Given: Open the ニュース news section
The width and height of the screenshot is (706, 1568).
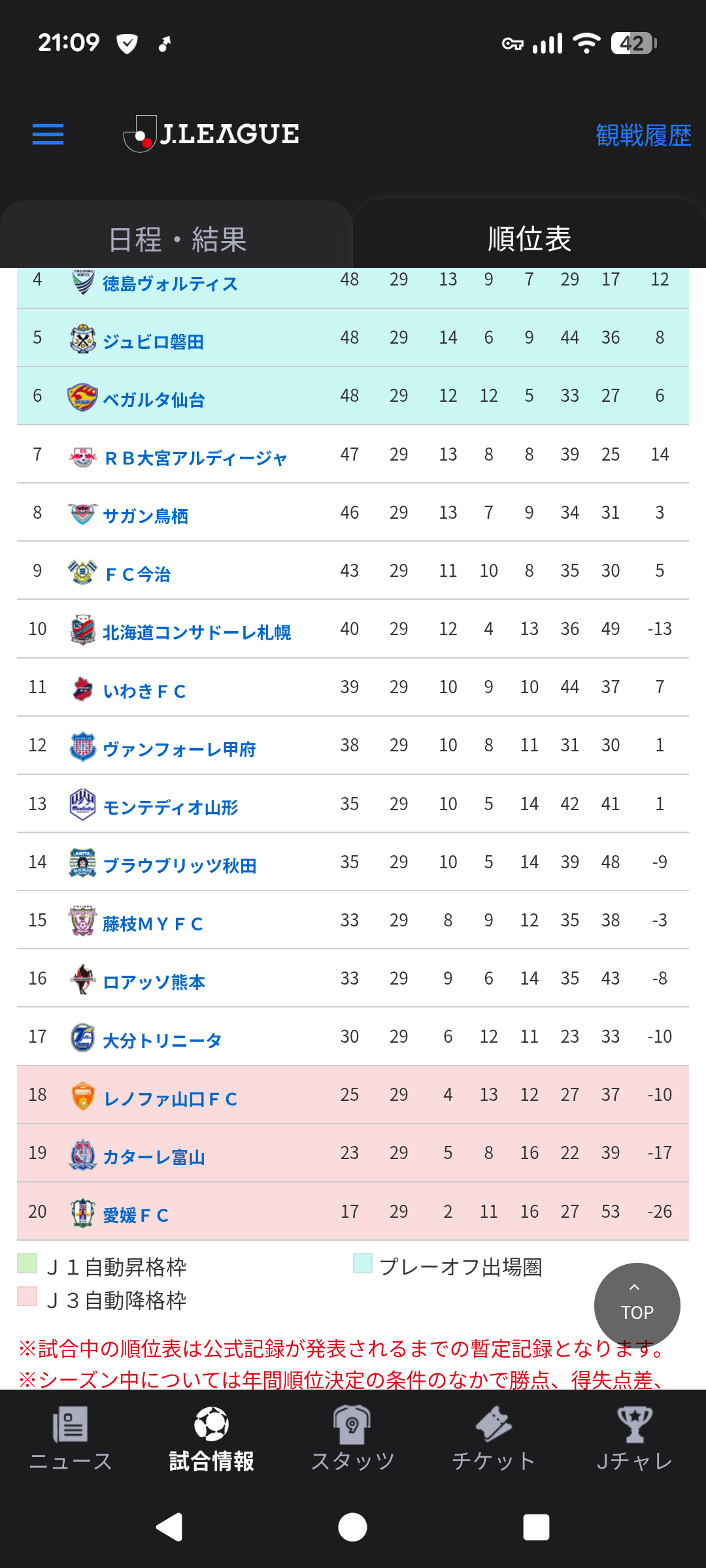Looking at the screenshot, I should pyautogui.click(x=71, y=1439).
